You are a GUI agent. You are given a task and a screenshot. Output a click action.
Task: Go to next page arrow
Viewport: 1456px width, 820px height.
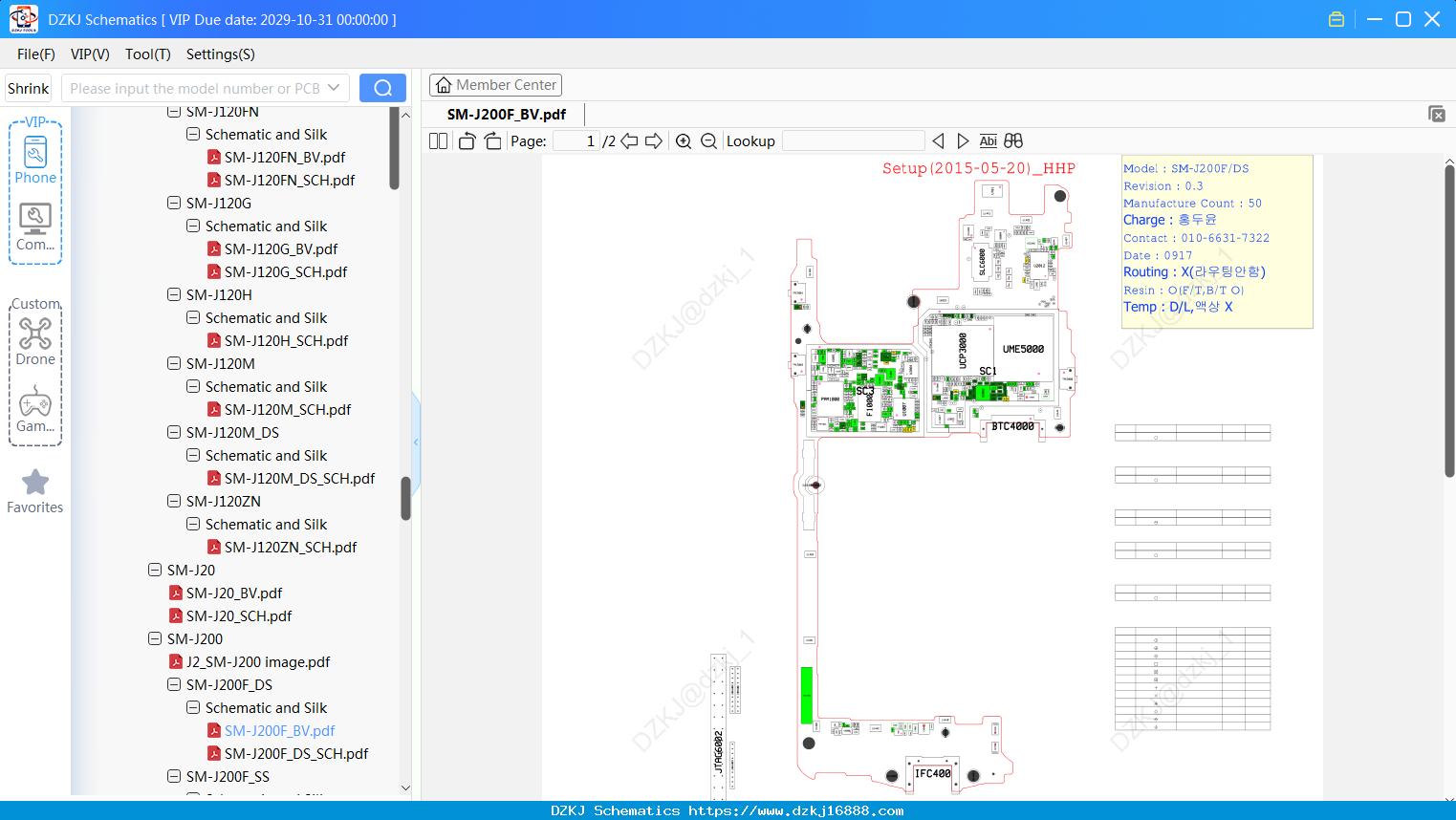tap(654, 141)
